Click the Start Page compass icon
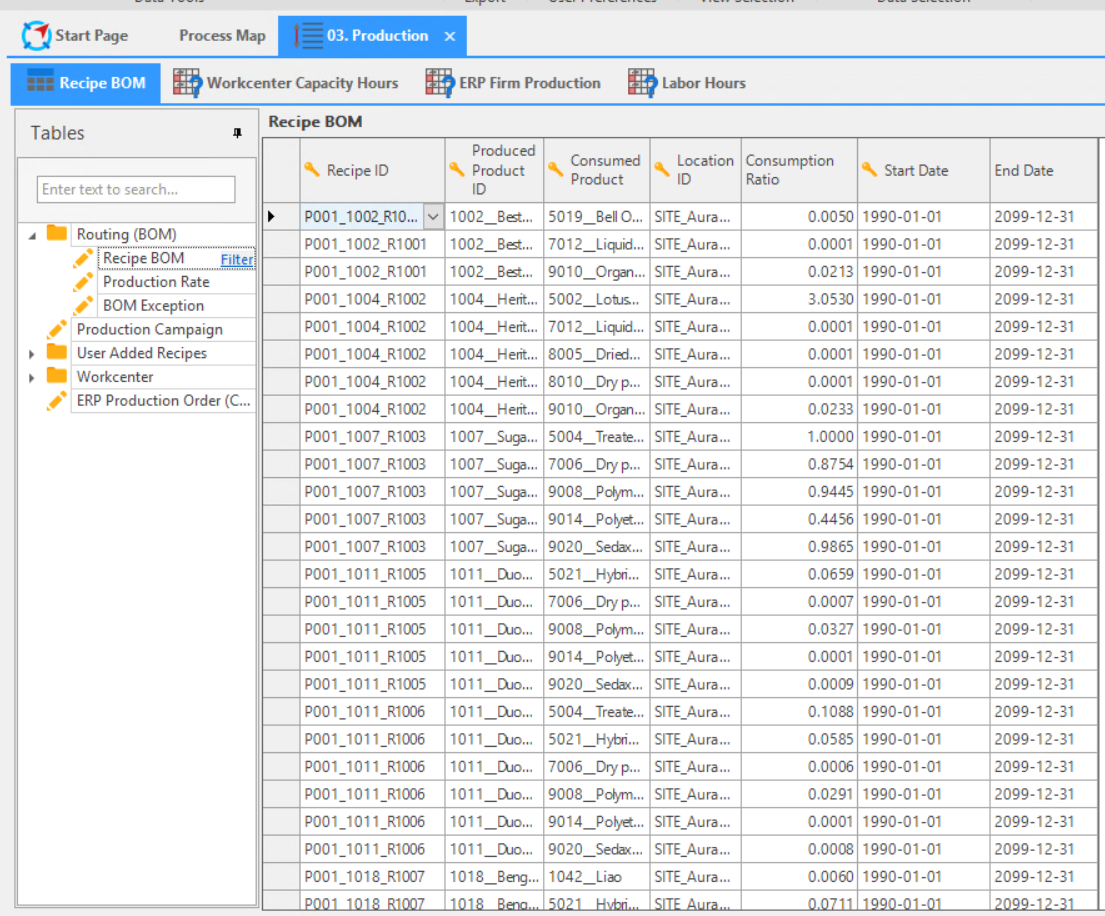The height and width of the screenshot is (916, 1105). point(36,35)
